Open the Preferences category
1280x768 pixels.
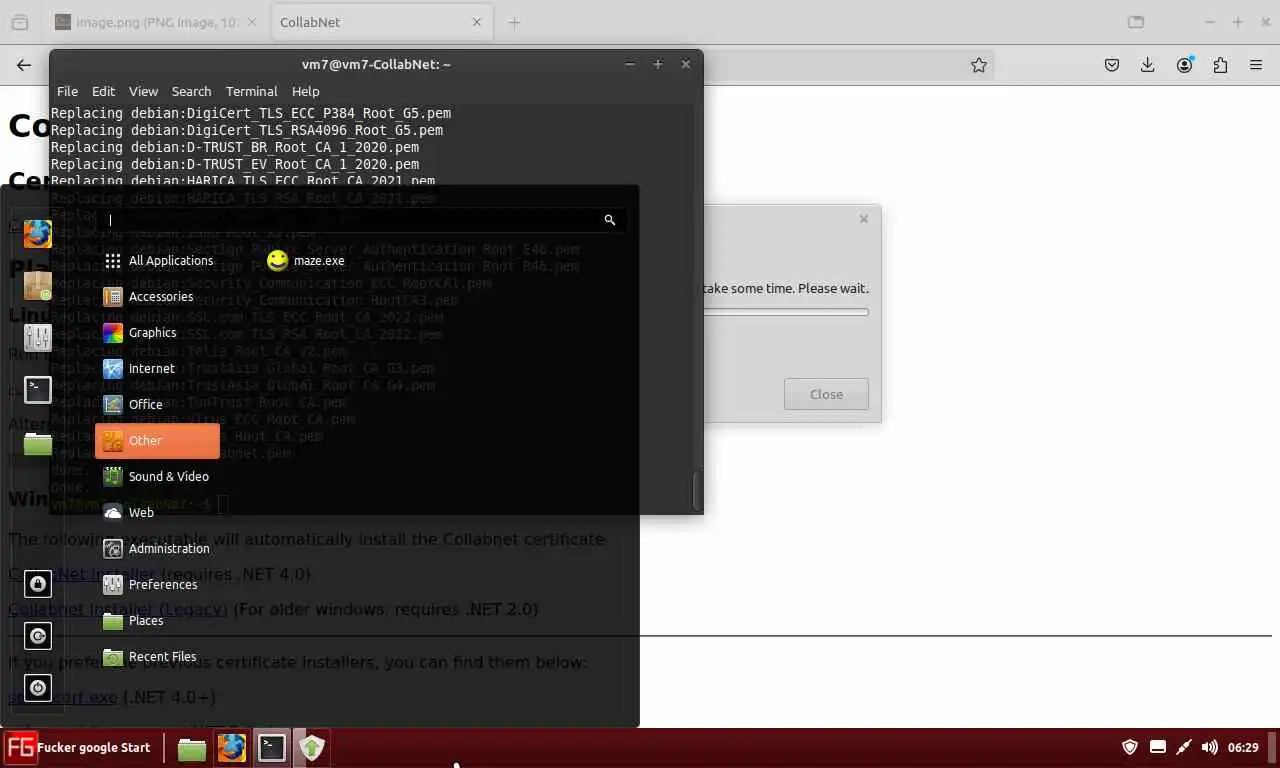pos(158,584)
